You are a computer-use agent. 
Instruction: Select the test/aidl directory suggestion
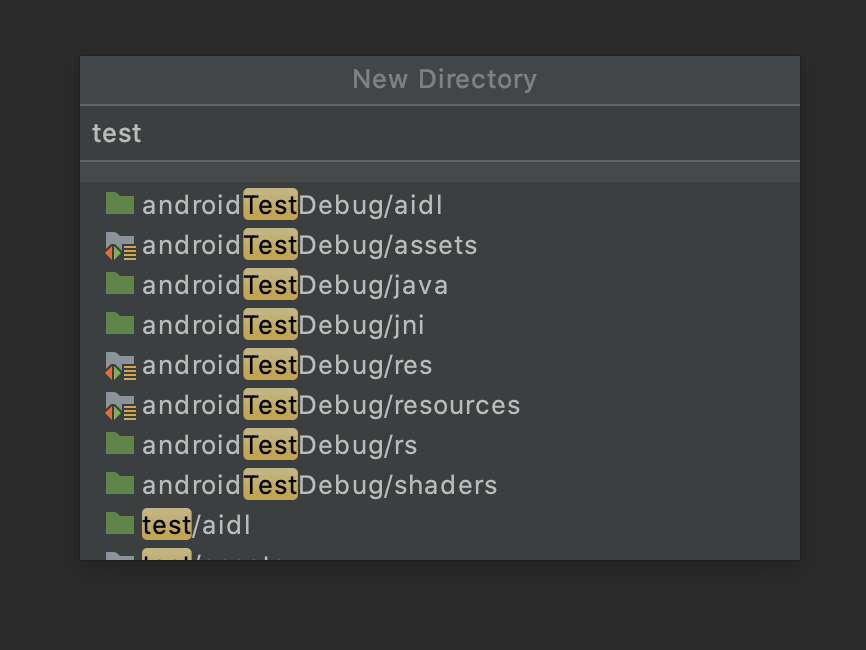pyautogui.click(x=195, y=524)
